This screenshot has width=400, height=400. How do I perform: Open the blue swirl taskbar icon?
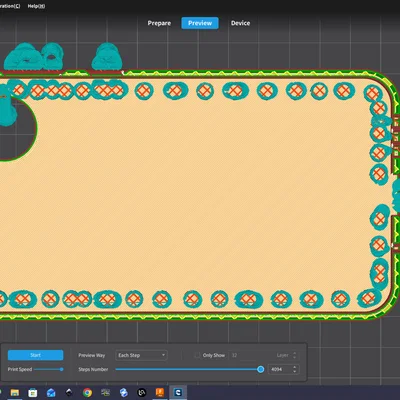coord(124,393)
